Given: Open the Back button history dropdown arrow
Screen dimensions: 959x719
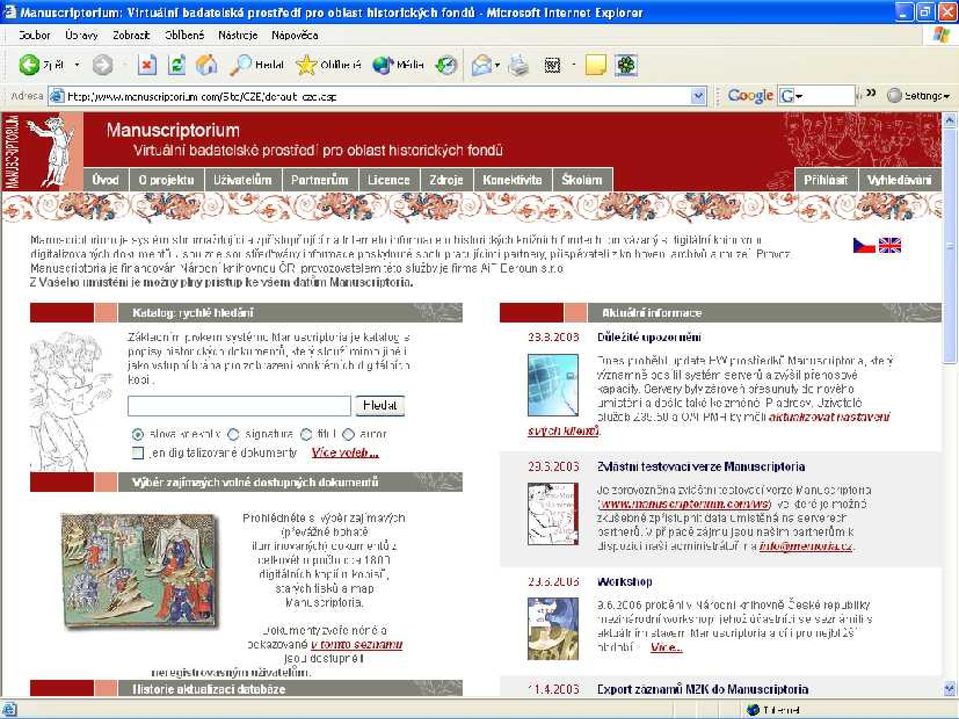Looking at the screenshot, I should (77, 65).
